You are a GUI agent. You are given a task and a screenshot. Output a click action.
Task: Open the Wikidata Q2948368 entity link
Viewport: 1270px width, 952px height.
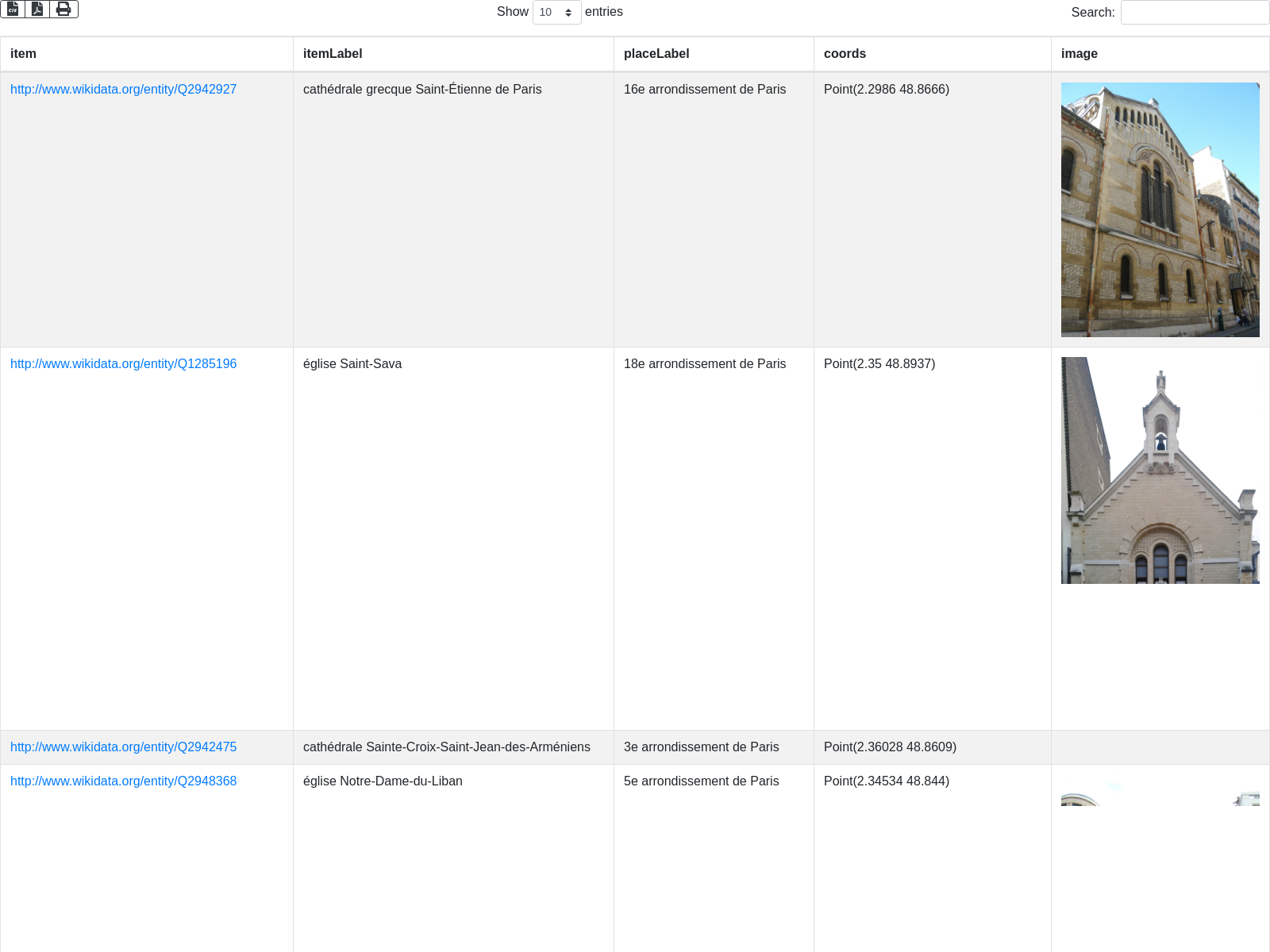click(x=123, y=781)
